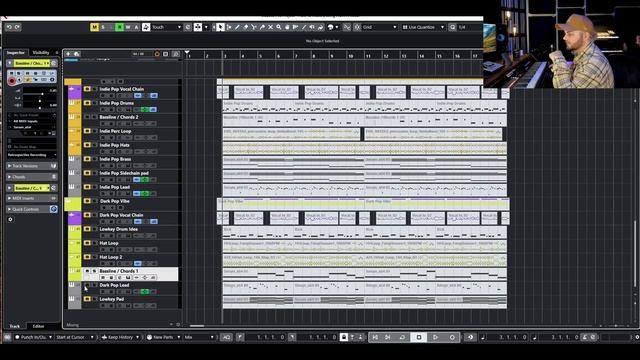Open the Track tab at inspector bottom
This screenshot has width=640, height=360.
(15, 326)
